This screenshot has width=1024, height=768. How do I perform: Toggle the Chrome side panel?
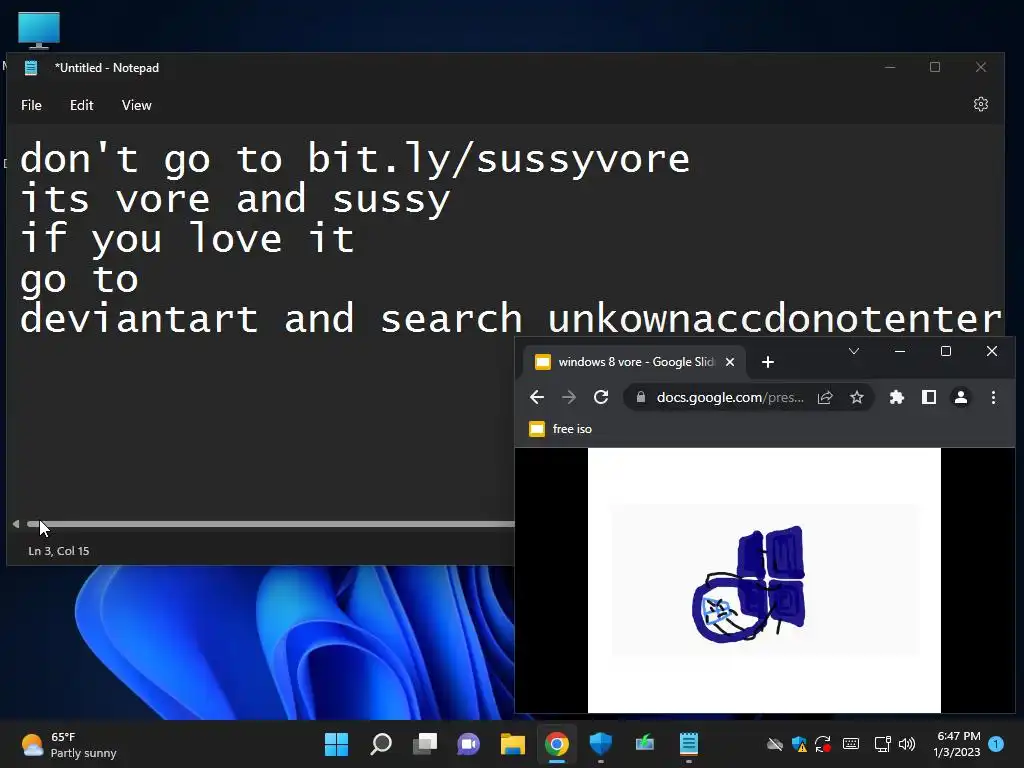[929, 397]
